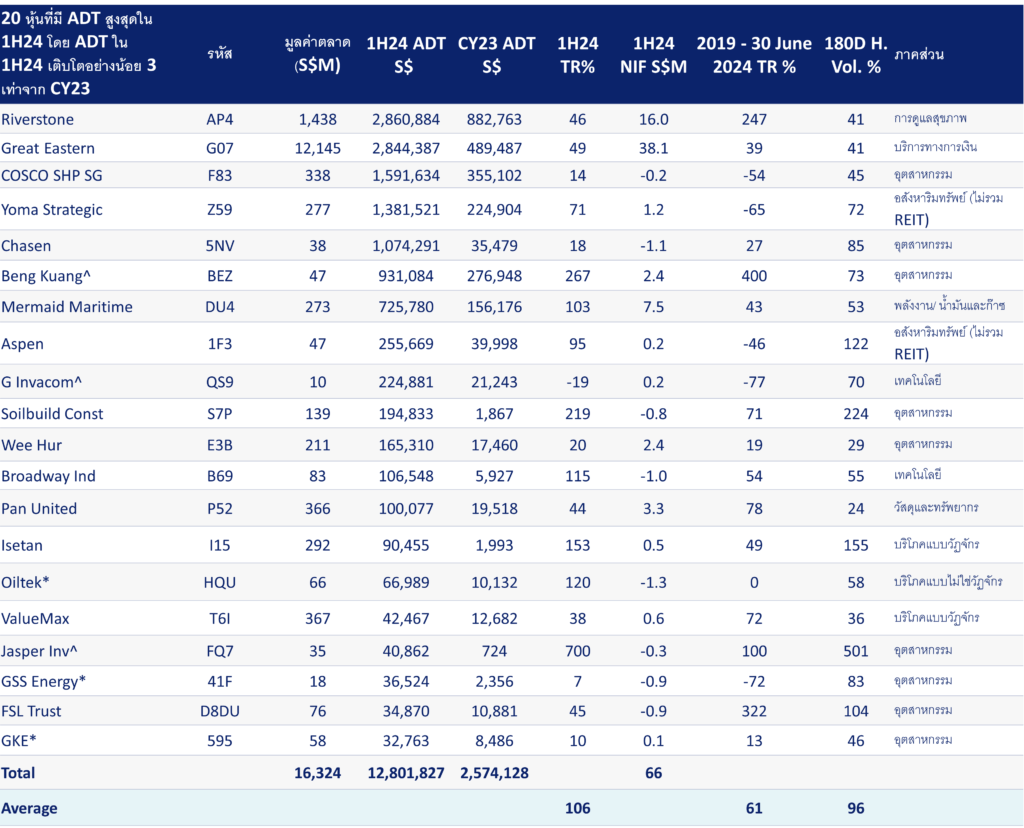This screenshot has width=1024, height=828.
Task: Click the Pan United row name
Action: pos(39,509)
